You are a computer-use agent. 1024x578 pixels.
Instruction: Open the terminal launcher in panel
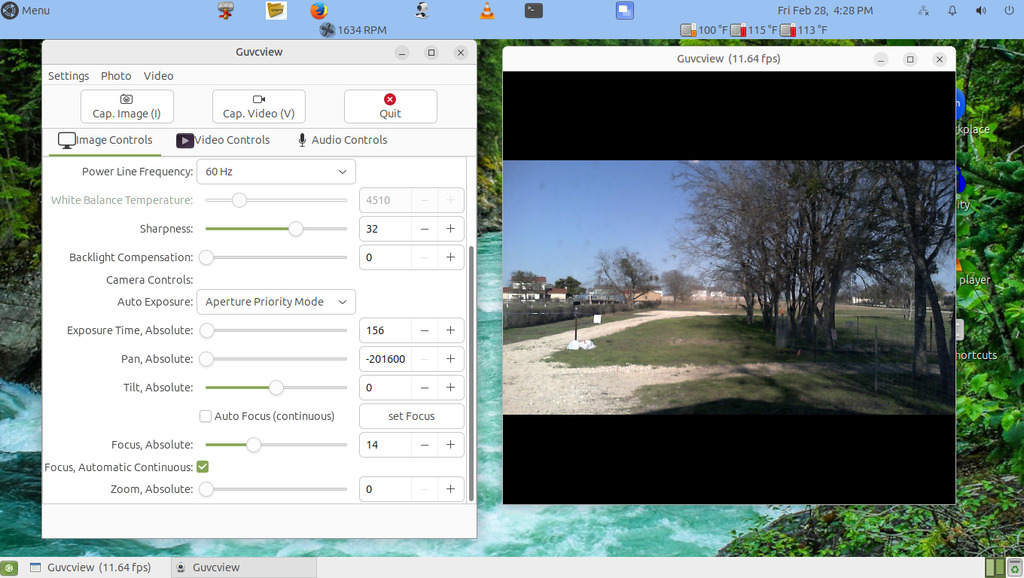coord(534,11)
